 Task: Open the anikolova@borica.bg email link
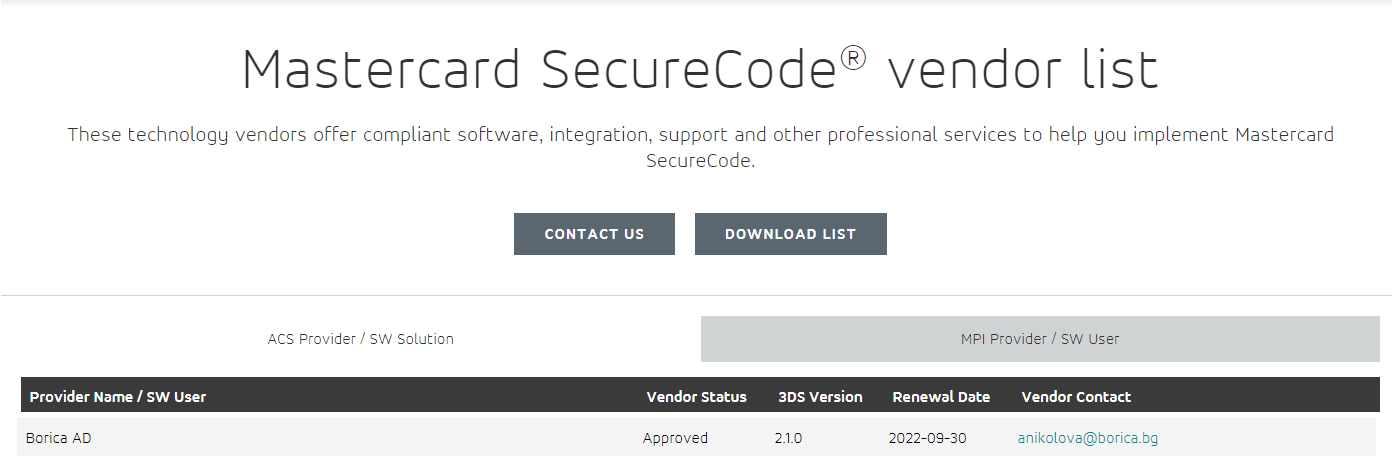click(x=1088, y=438)
